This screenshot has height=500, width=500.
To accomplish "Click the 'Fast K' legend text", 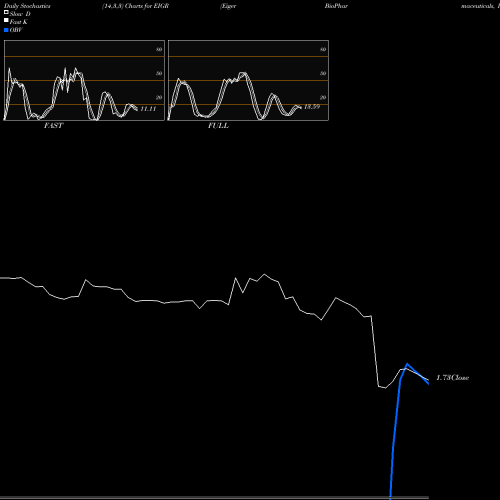I will 19,22.
